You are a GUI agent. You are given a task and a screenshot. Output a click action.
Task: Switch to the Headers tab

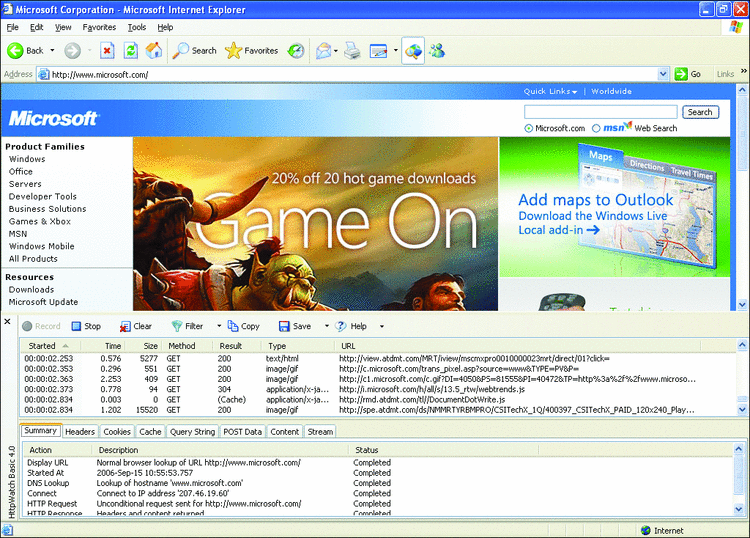coord(80,431)
